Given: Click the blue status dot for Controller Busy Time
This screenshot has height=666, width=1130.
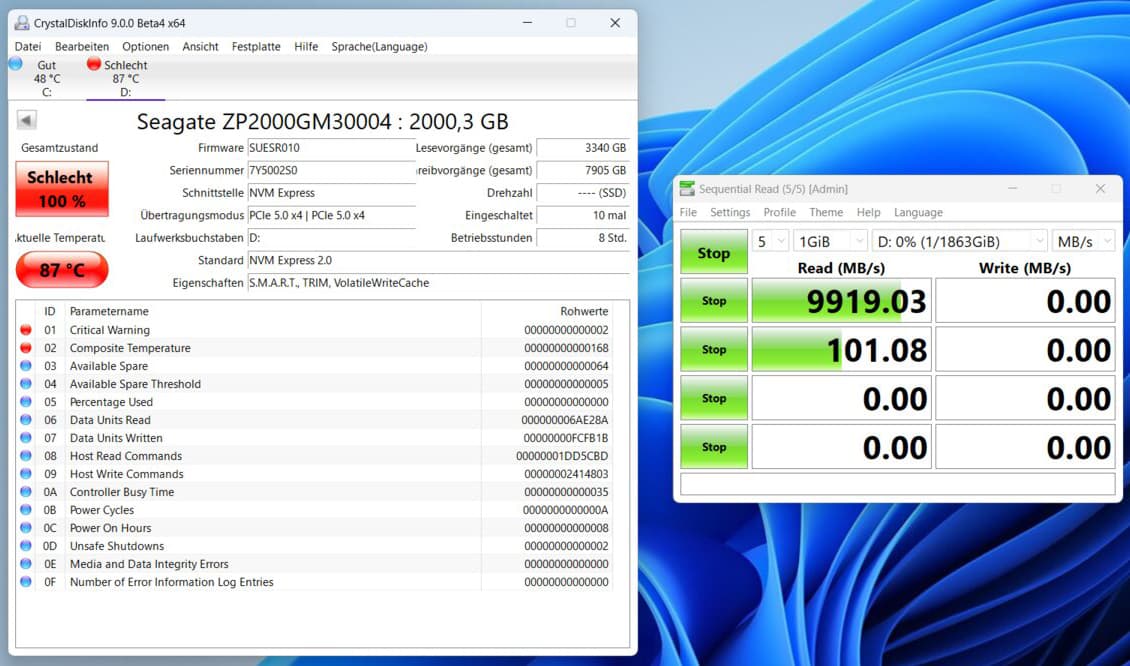Looking at the screenshot, I should point(26,492).
